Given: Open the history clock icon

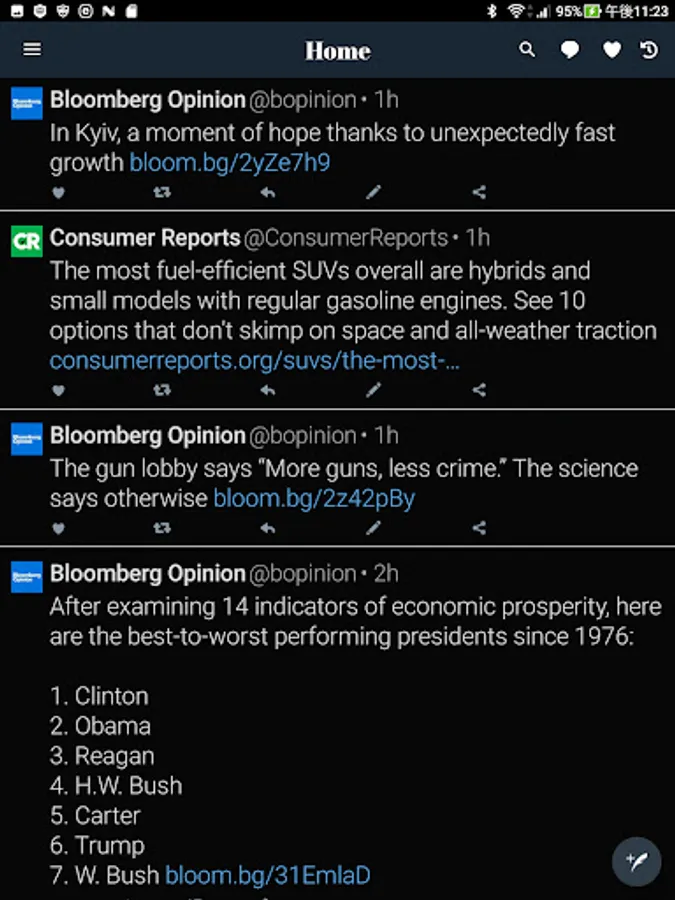Looking at the screenshot, I should tap(650, 50).
